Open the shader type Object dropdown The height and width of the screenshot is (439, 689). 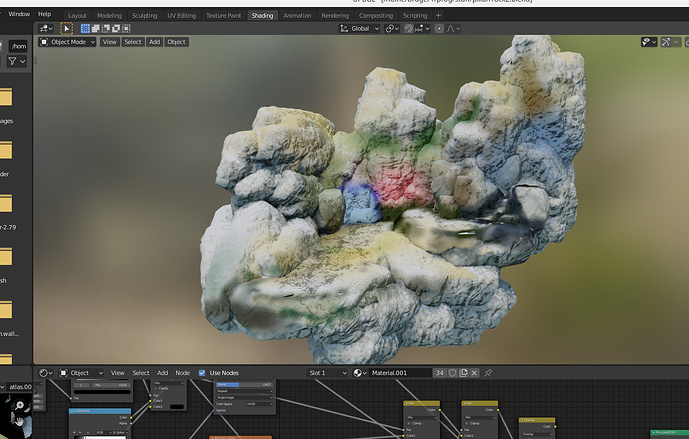pos(81,373)
